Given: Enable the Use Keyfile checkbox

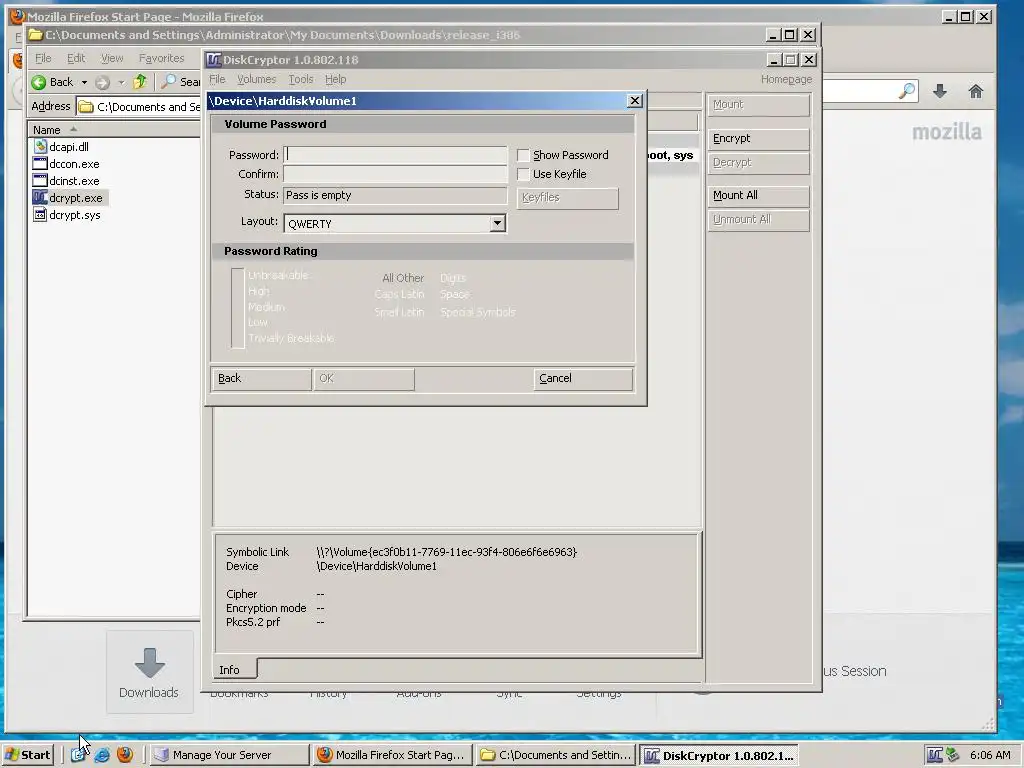Looking at the screenshot, I should tap(523, 174).
